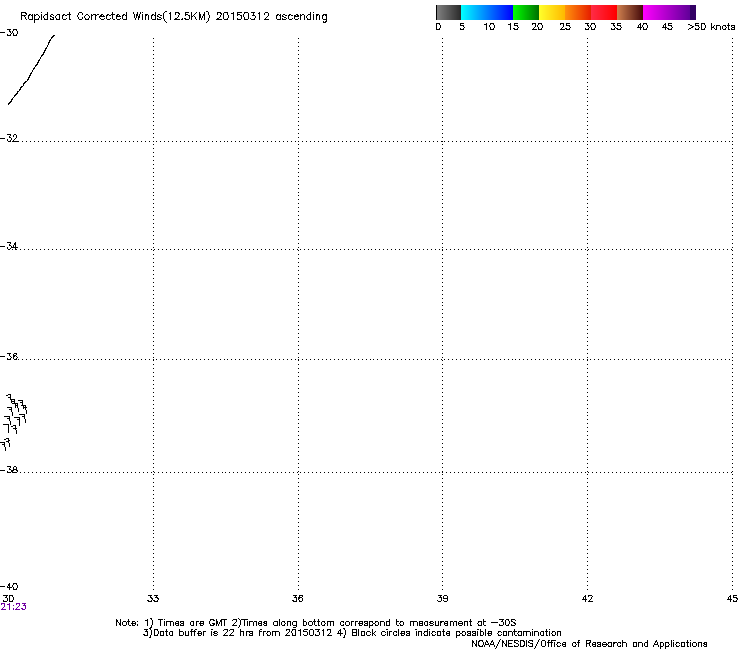Click the yellow 20-25 knots color band
This screenshot has height=650, width=740.
[552, 12]
